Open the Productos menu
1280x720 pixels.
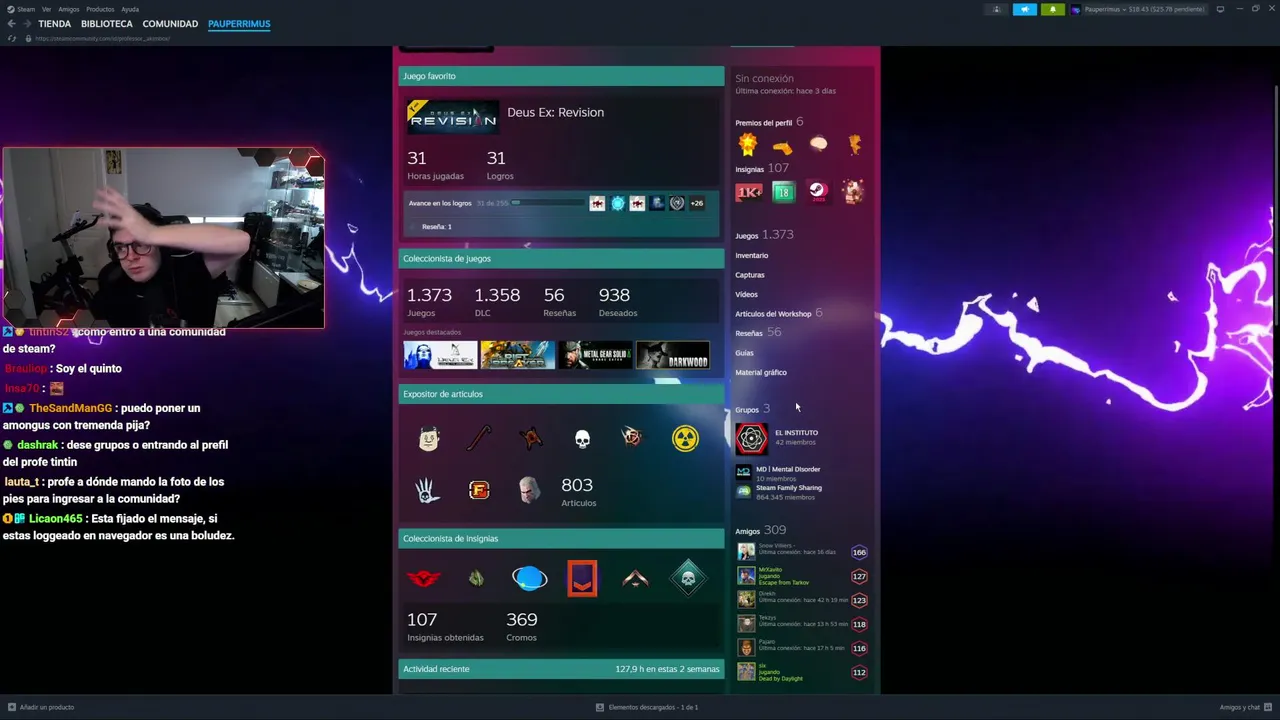(100, 9)
